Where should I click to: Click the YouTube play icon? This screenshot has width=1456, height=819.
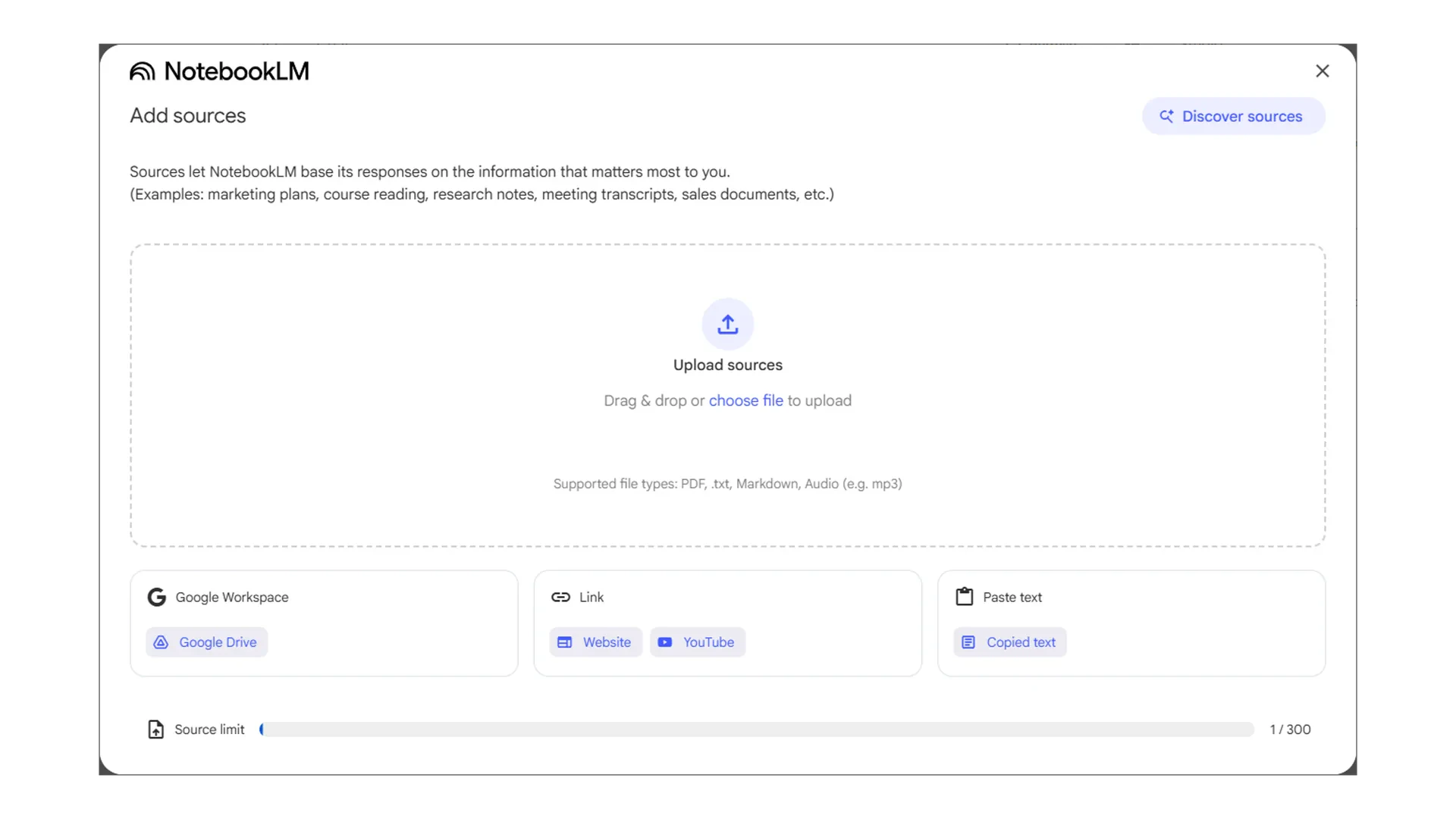coord(665,642)
